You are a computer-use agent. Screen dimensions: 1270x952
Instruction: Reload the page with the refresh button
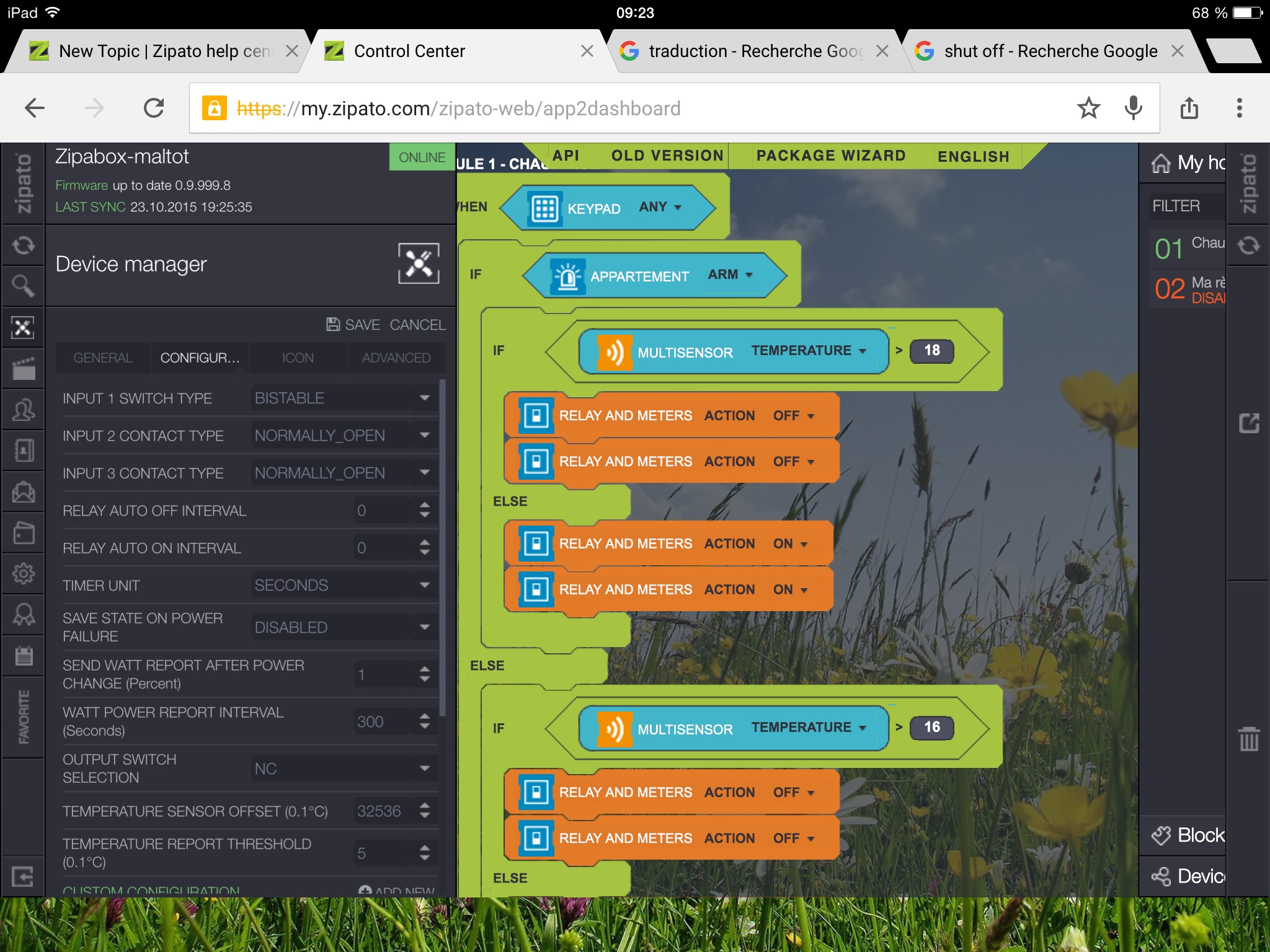point(153,108)
